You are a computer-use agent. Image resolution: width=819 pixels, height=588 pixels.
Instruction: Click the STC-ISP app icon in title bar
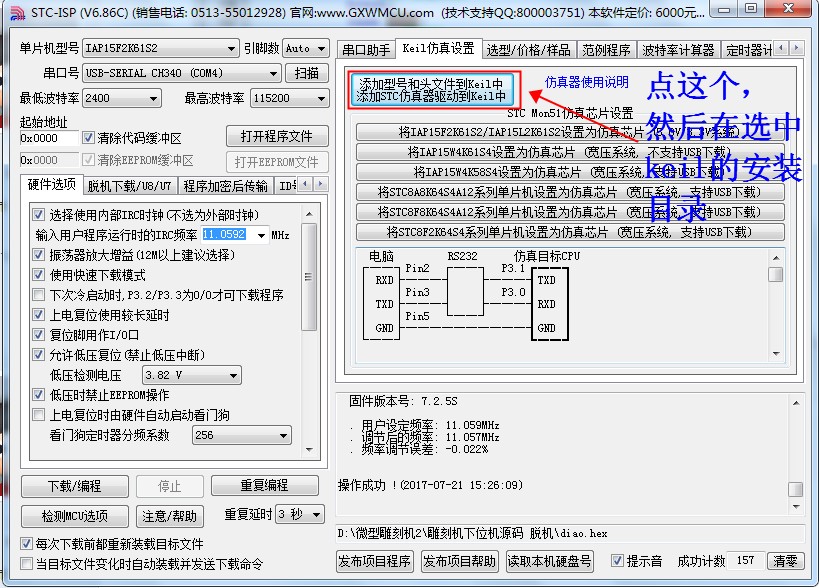click(x=17, y=12)
